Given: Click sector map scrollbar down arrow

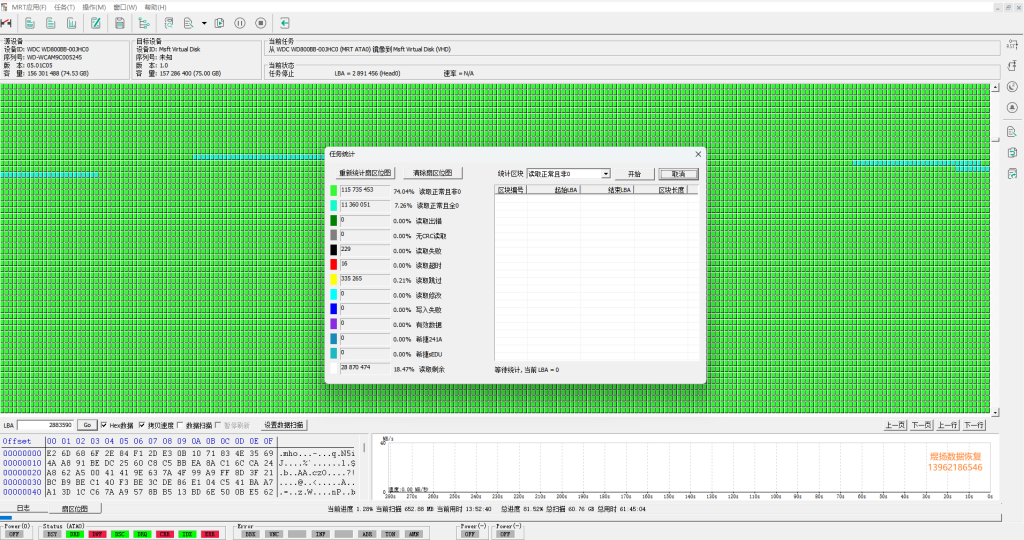Looking at the screenshot, I should pyautogui.click(x=995, y=413).
